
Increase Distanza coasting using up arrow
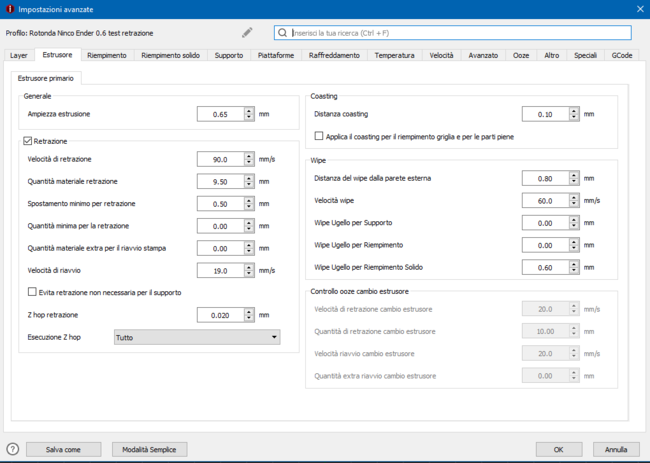pyautogui.click(x=574, y=111)
